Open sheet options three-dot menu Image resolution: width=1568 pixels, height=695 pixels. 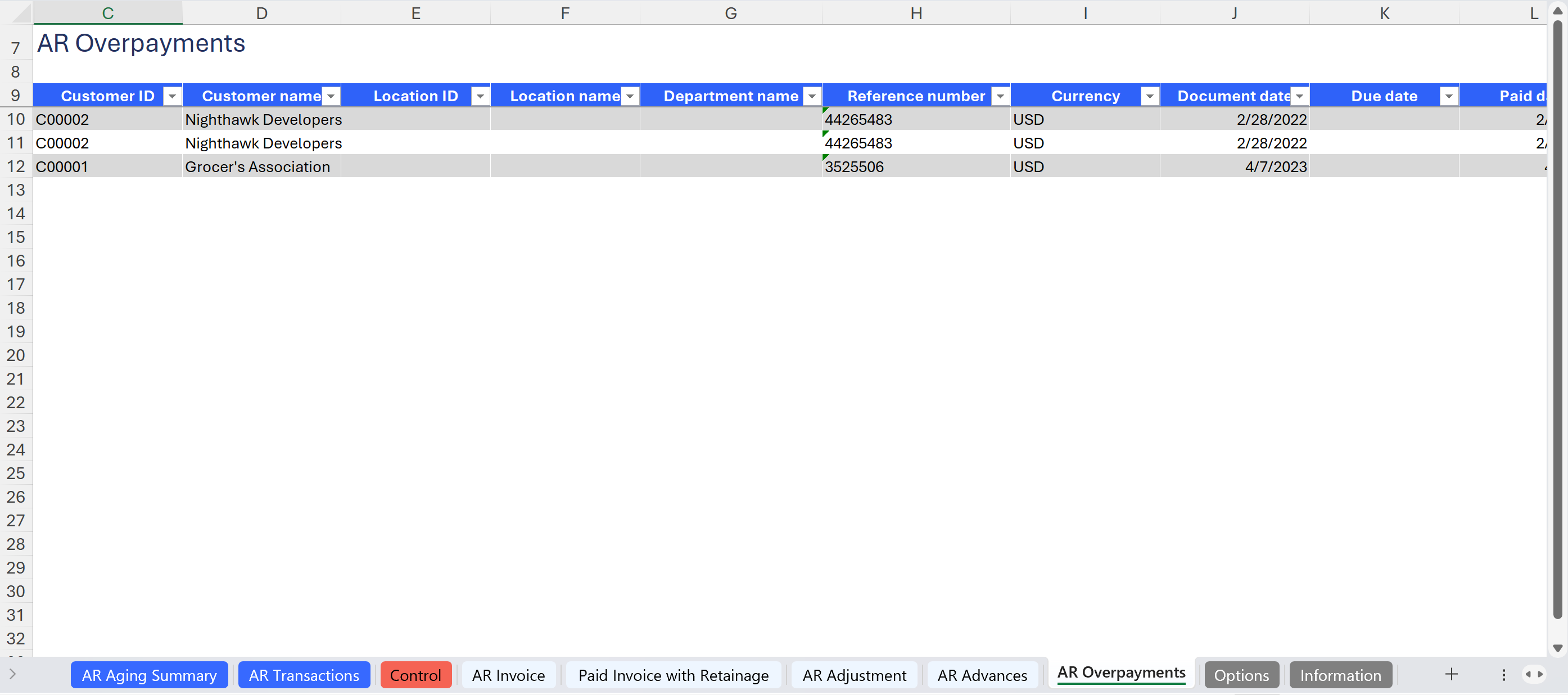(1503, 674)
